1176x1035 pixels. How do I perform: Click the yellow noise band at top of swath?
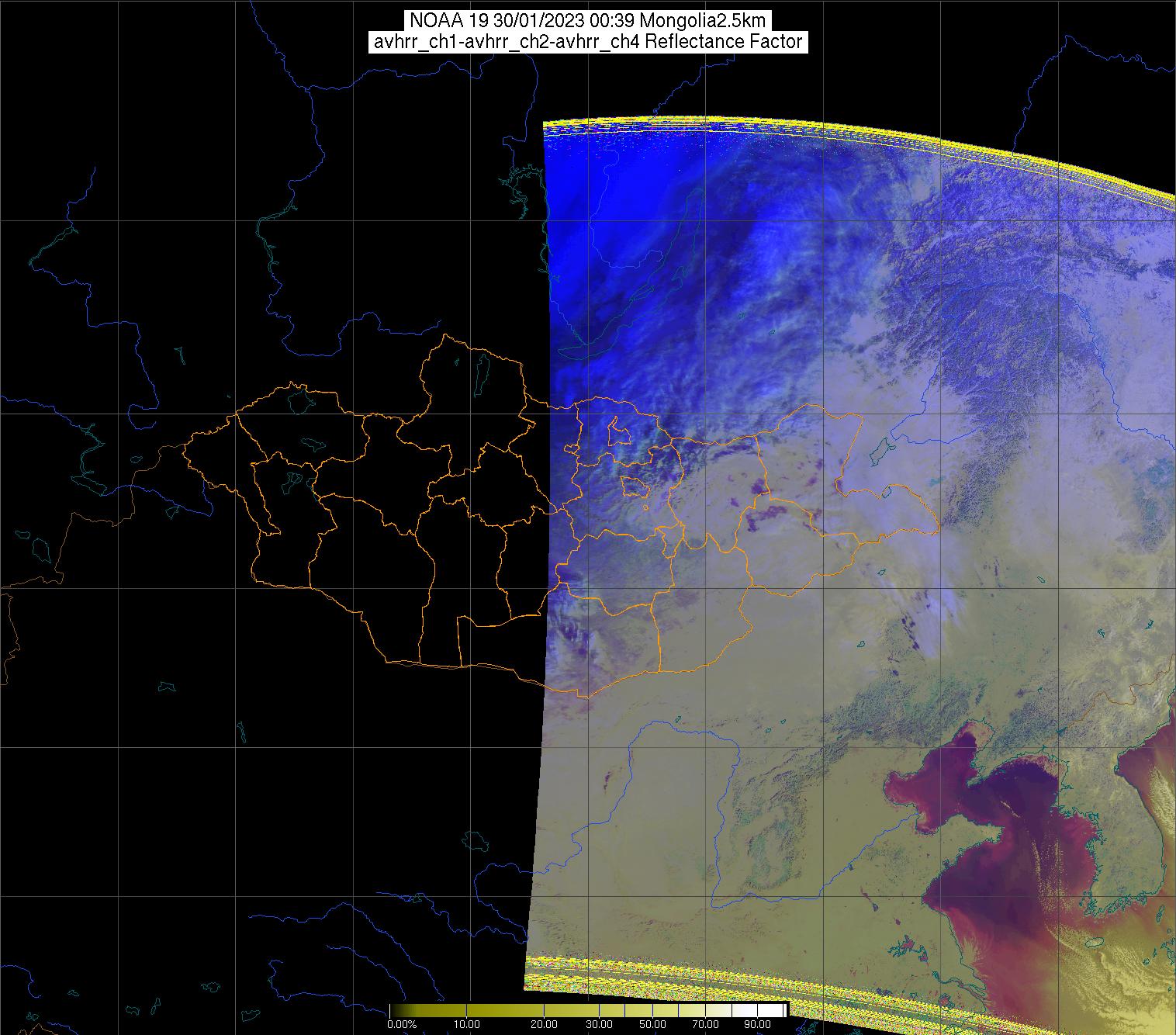coord(776,129)
